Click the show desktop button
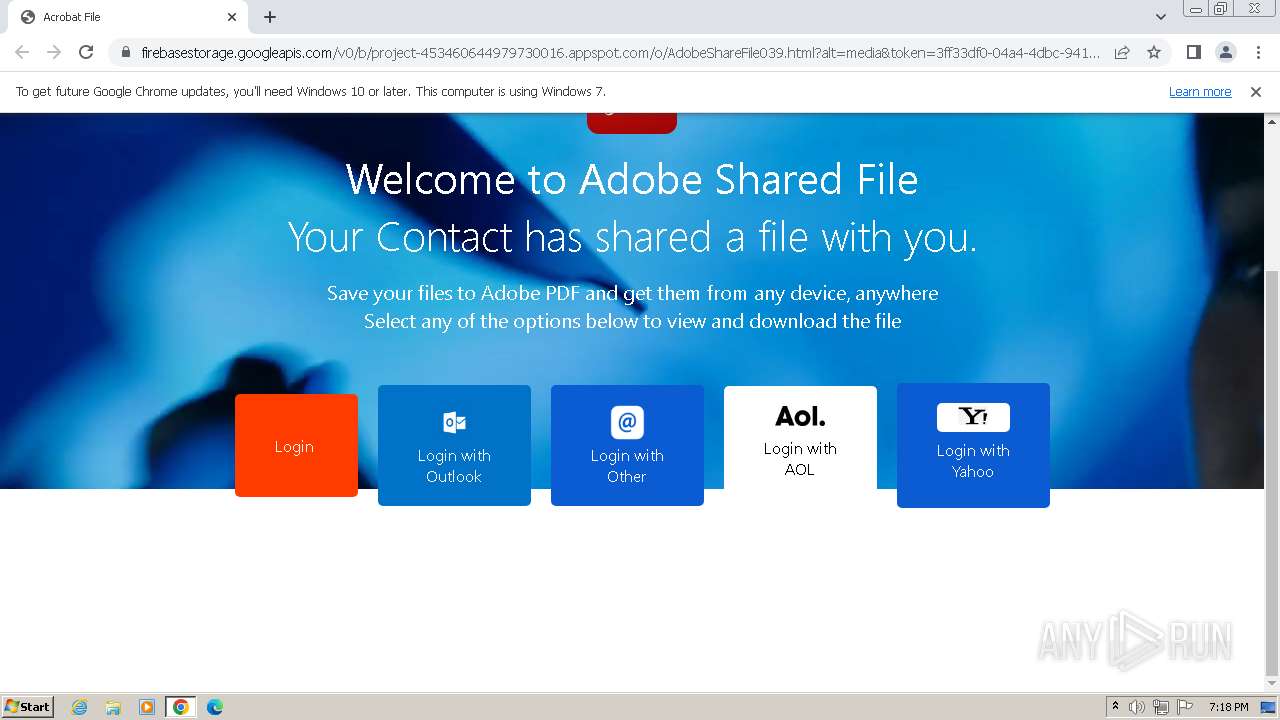This screenshot has height=720, width=1280. pyautogui.click(x=1269, y=707)
